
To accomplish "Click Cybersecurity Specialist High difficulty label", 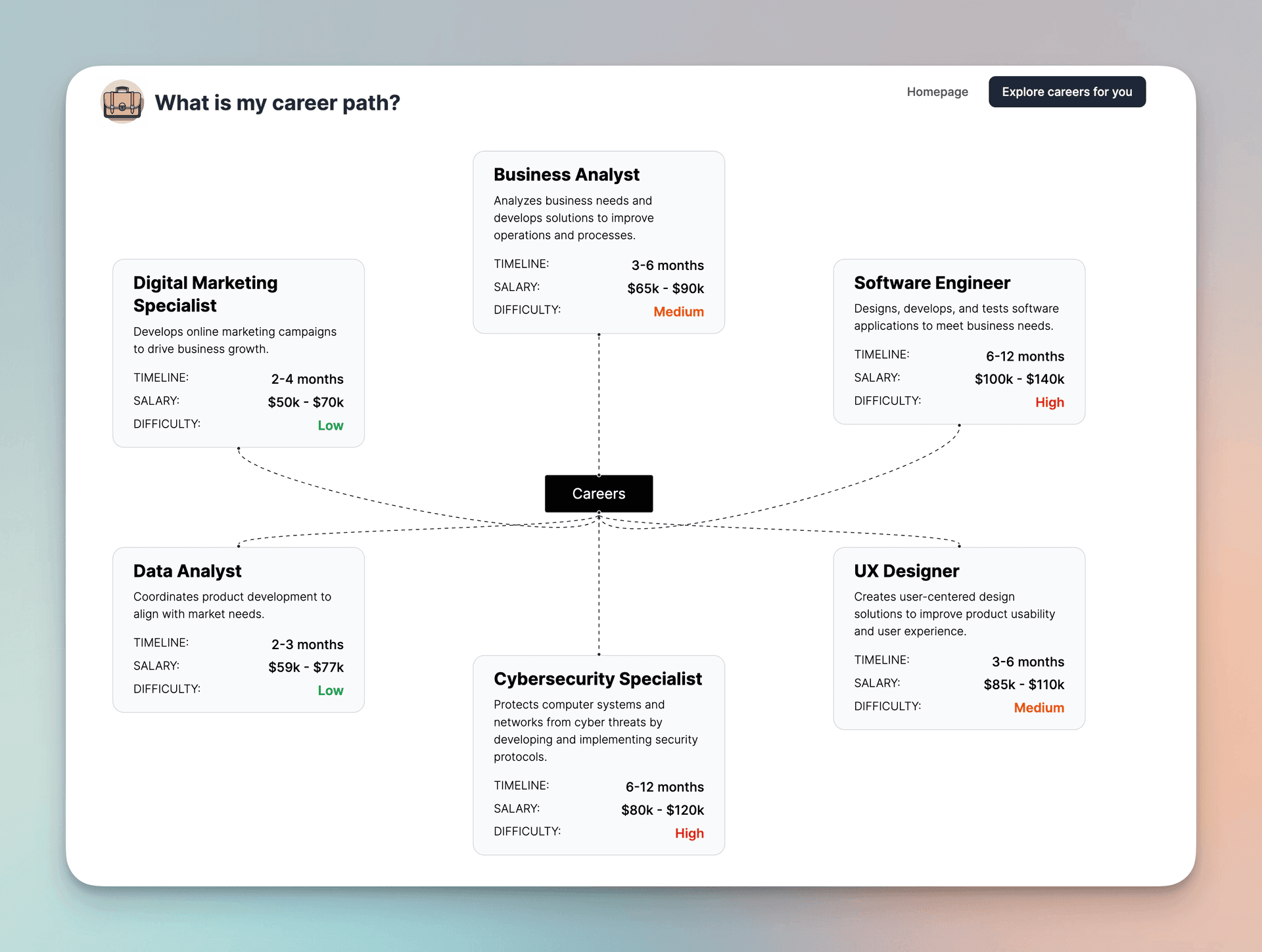I will click(x=689, y=833).
